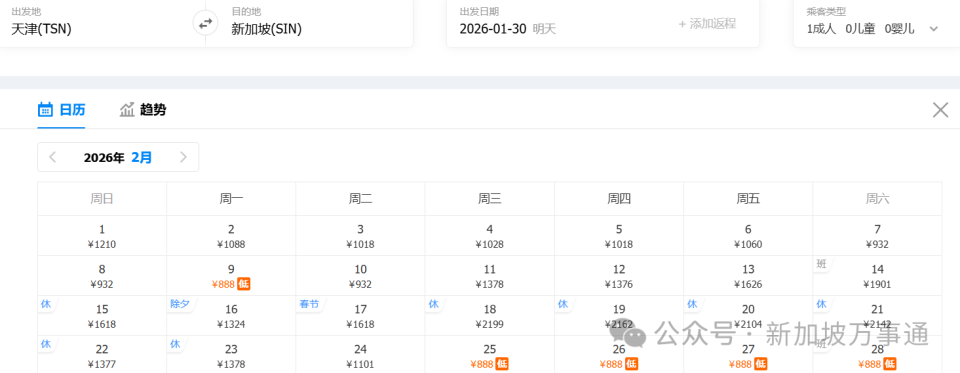Image resolution: width=960 pixels, height=373 pixels.
Task: Select February 13 priced ¥1626
Action: click(748, 276)
